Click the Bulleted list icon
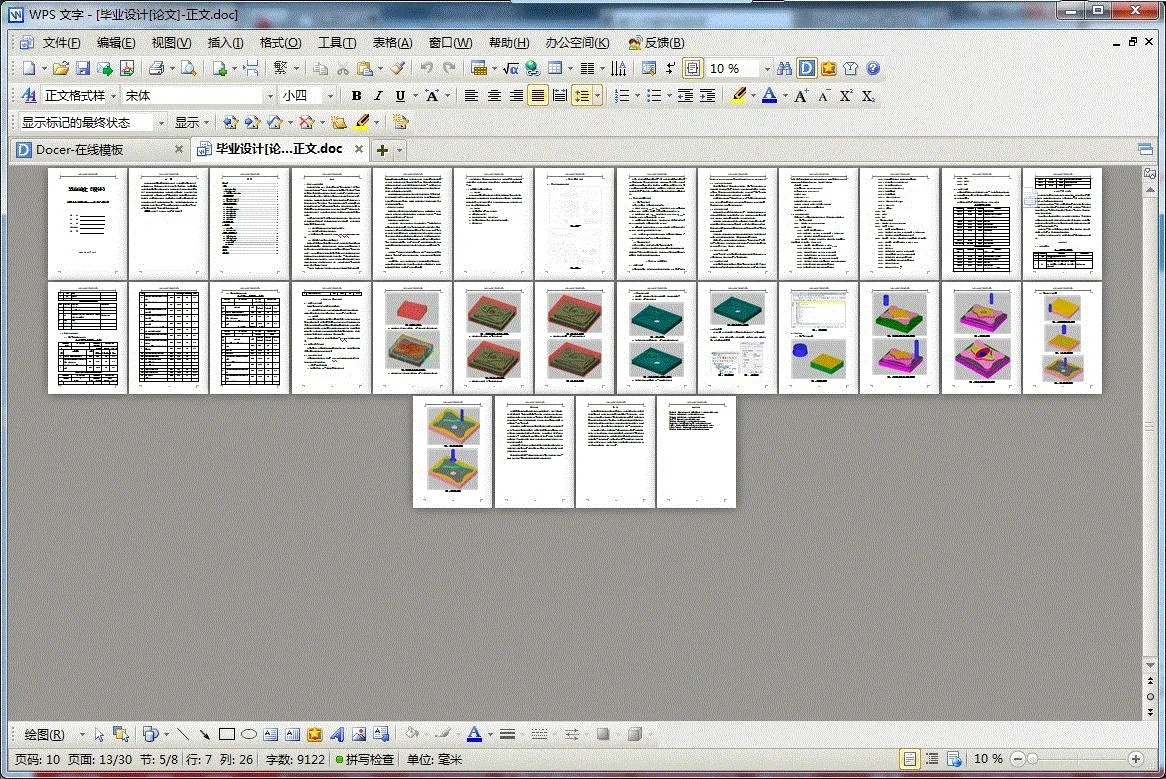This screenshot has height=779, width=1166. point(654,95)
